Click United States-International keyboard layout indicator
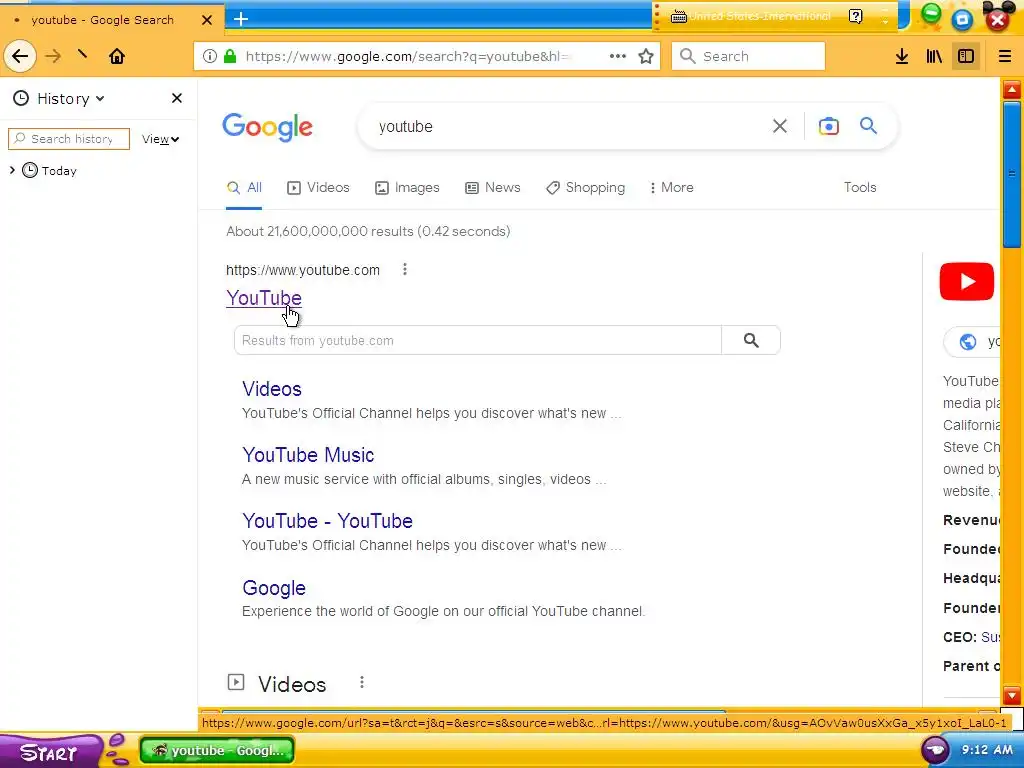The height and width of the screenshot is (768, 1024). pyautogui.click(x=751, y=16)
